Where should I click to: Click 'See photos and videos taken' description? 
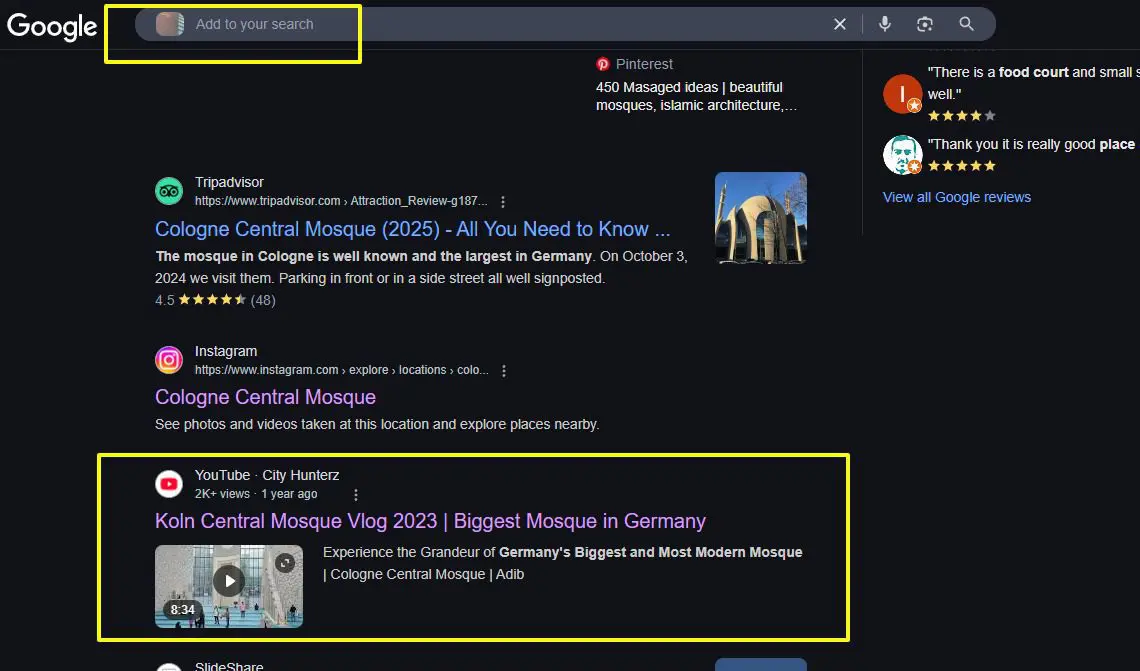click(x=377, y=424)
